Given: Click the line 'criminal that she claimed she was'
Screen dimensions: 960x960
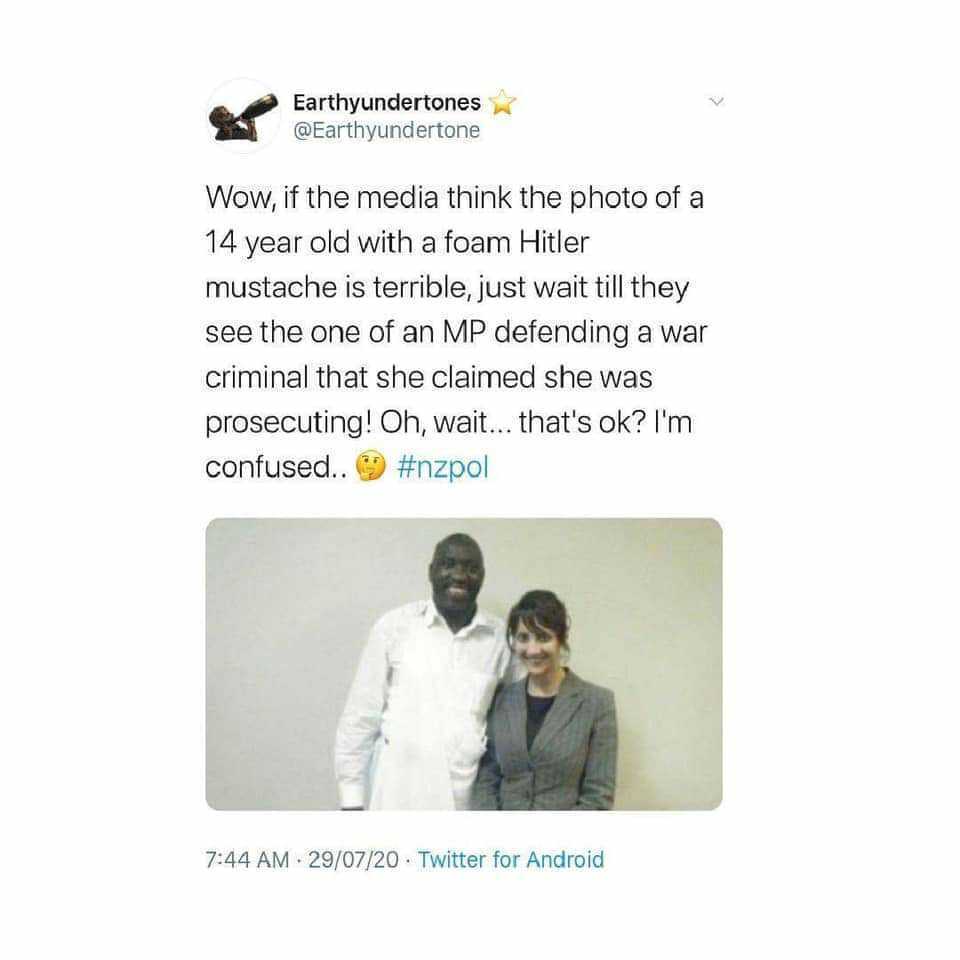Looking at the screenshot, I should coord(429,377).
